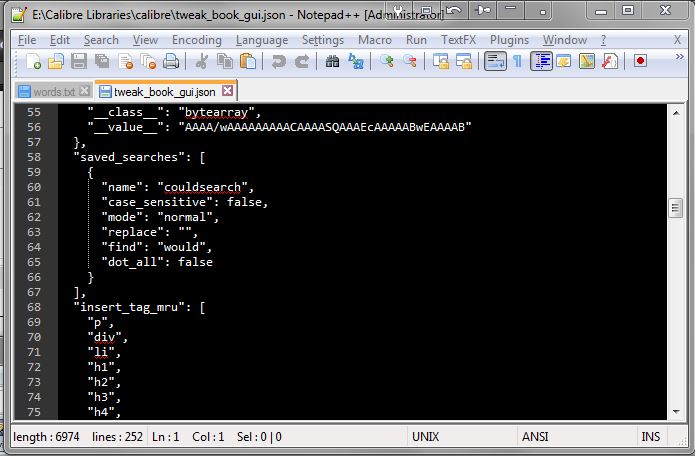Undo last action with toolbar arrow

(278, 61)
